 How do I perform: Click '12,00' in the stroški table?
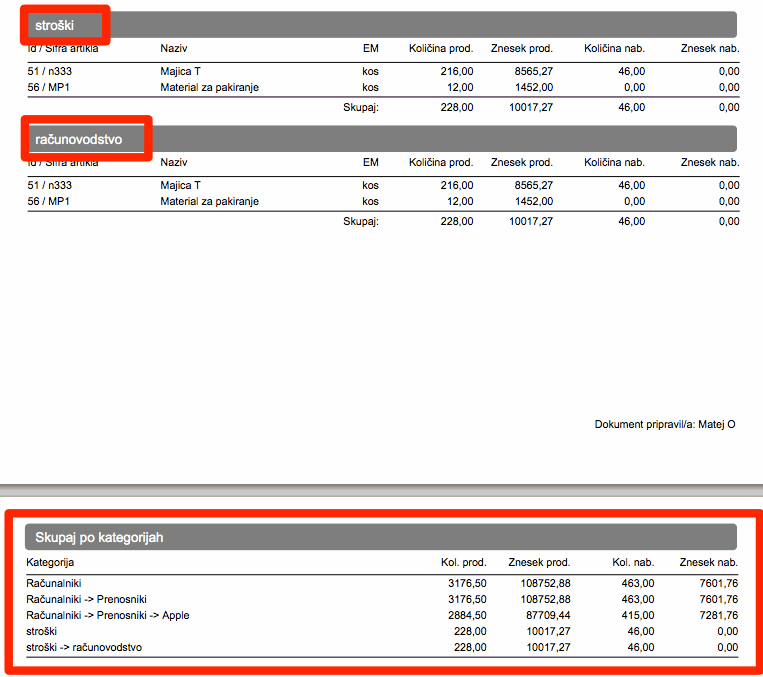[460, 87]
